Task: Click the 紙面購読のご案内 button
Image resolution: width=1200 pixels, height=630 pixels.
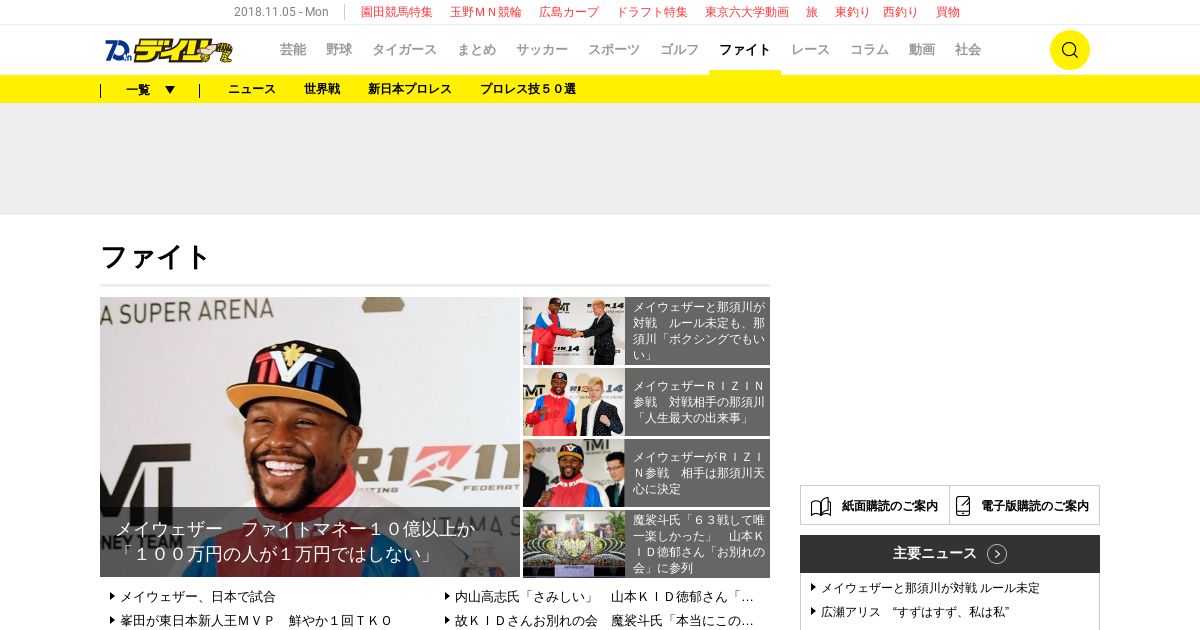Action: 875,506
